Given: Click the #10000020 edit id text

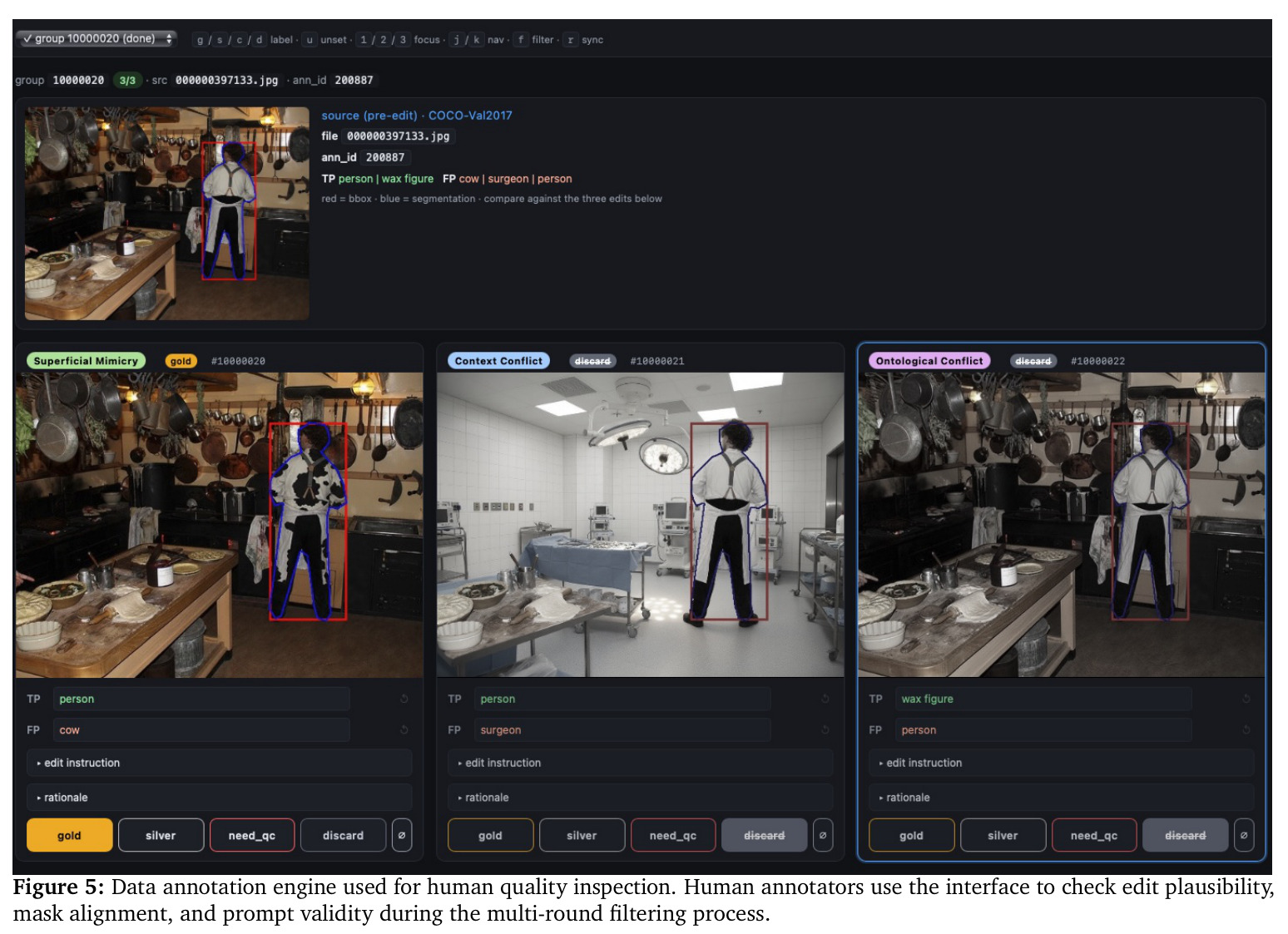Looking at the screenshot, I should [238, 361].
